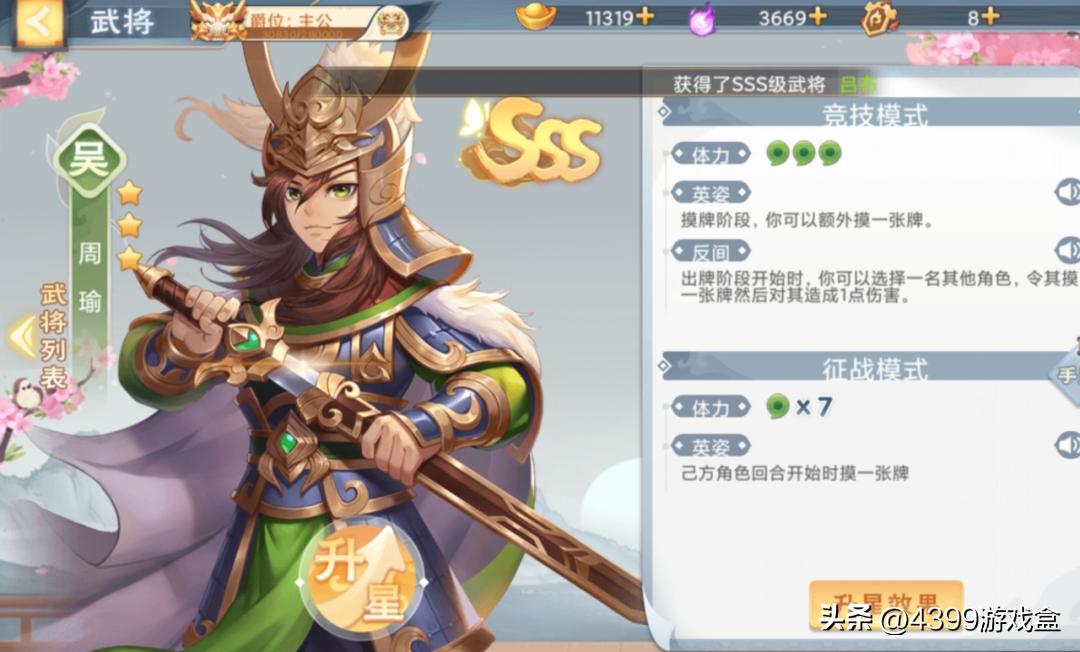
Task: Expand the 武将列表 side panel arrow
Action: pos(22,337)
